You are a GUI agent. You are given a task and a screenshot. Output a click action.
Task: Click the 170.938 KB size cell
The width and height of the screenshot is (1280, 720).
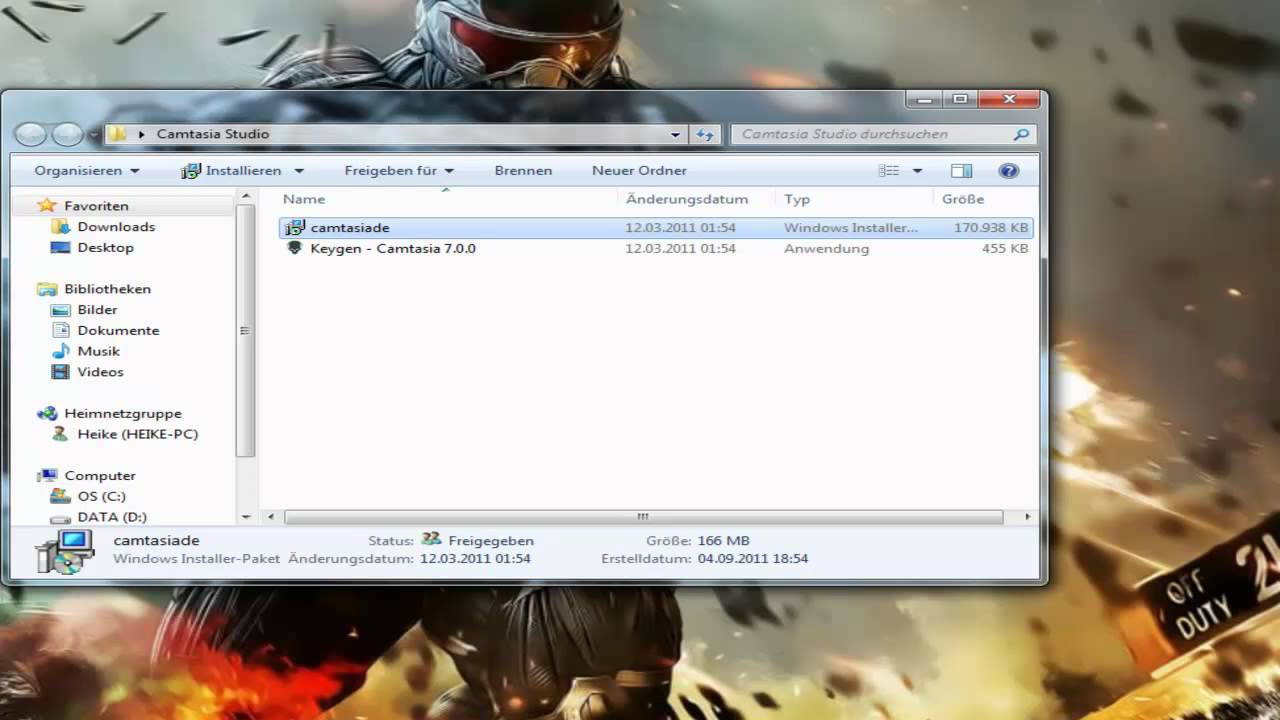click(991, 228)
